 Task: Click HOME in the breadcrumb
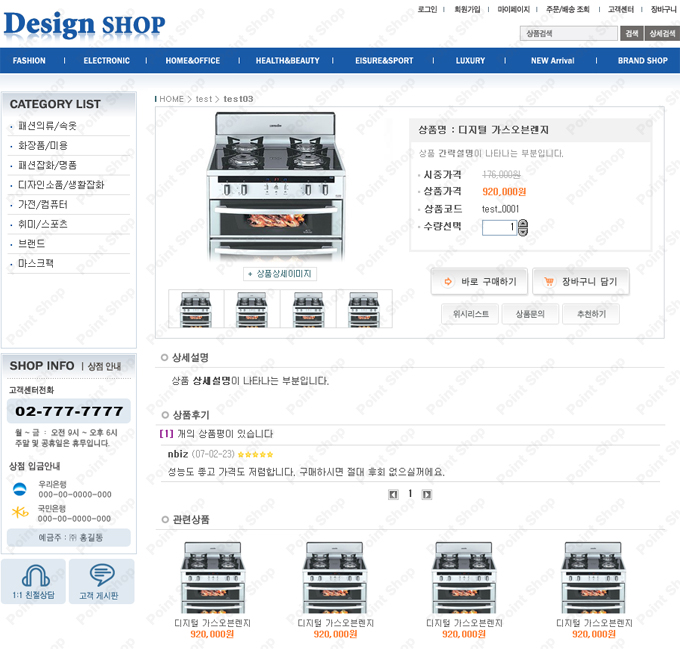coord(171,99)
